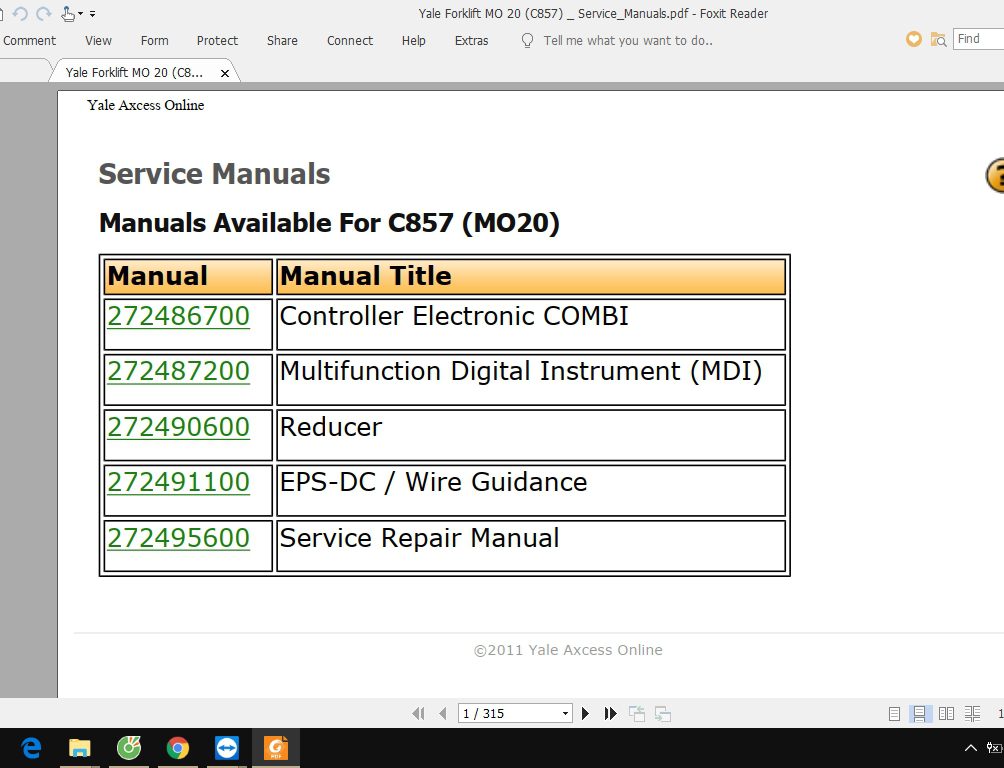Click the 'Service Manuals' heading

[x=214, y=174]
